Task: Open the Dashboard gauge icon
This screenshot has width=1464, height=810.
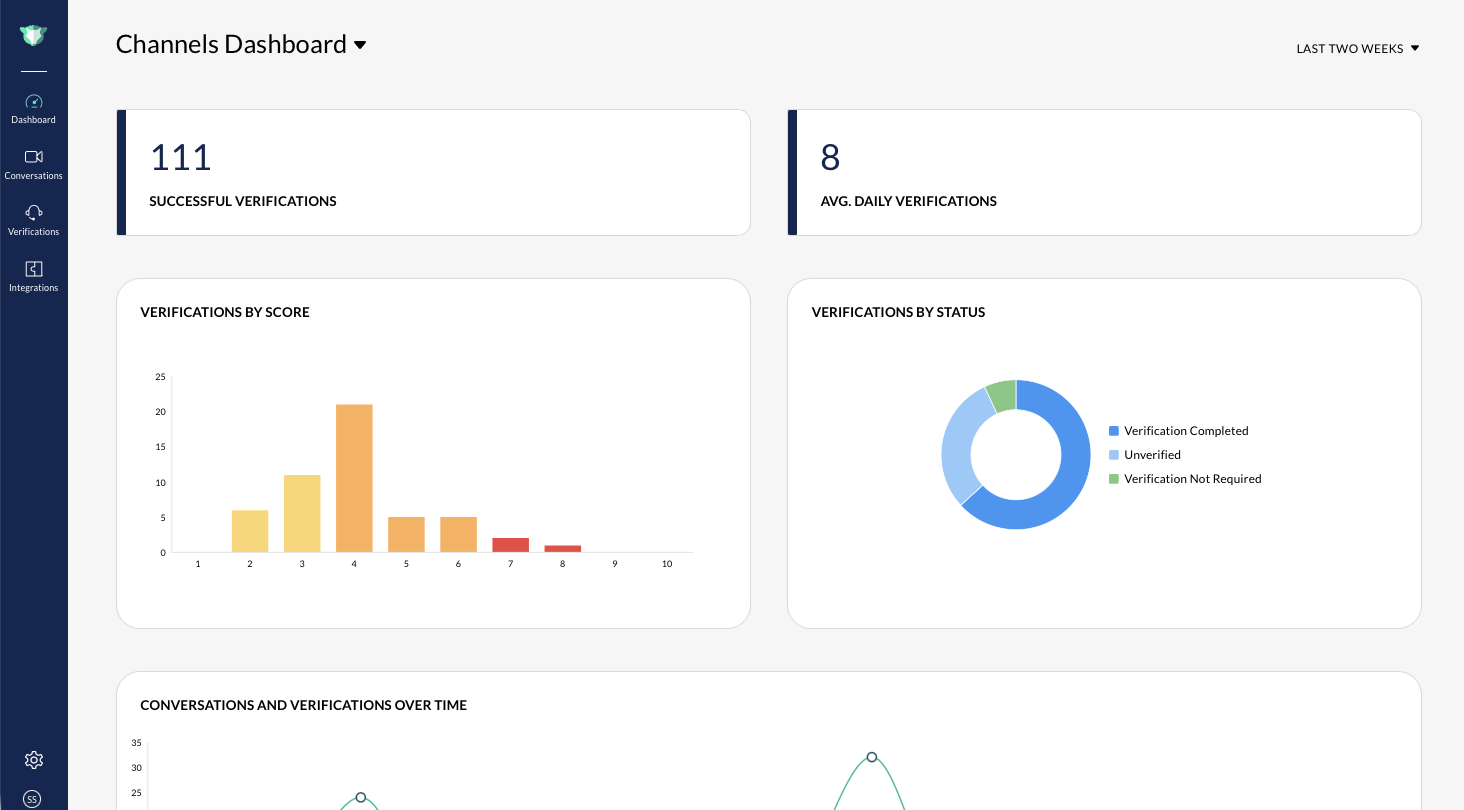Action: tap(34, 102)
